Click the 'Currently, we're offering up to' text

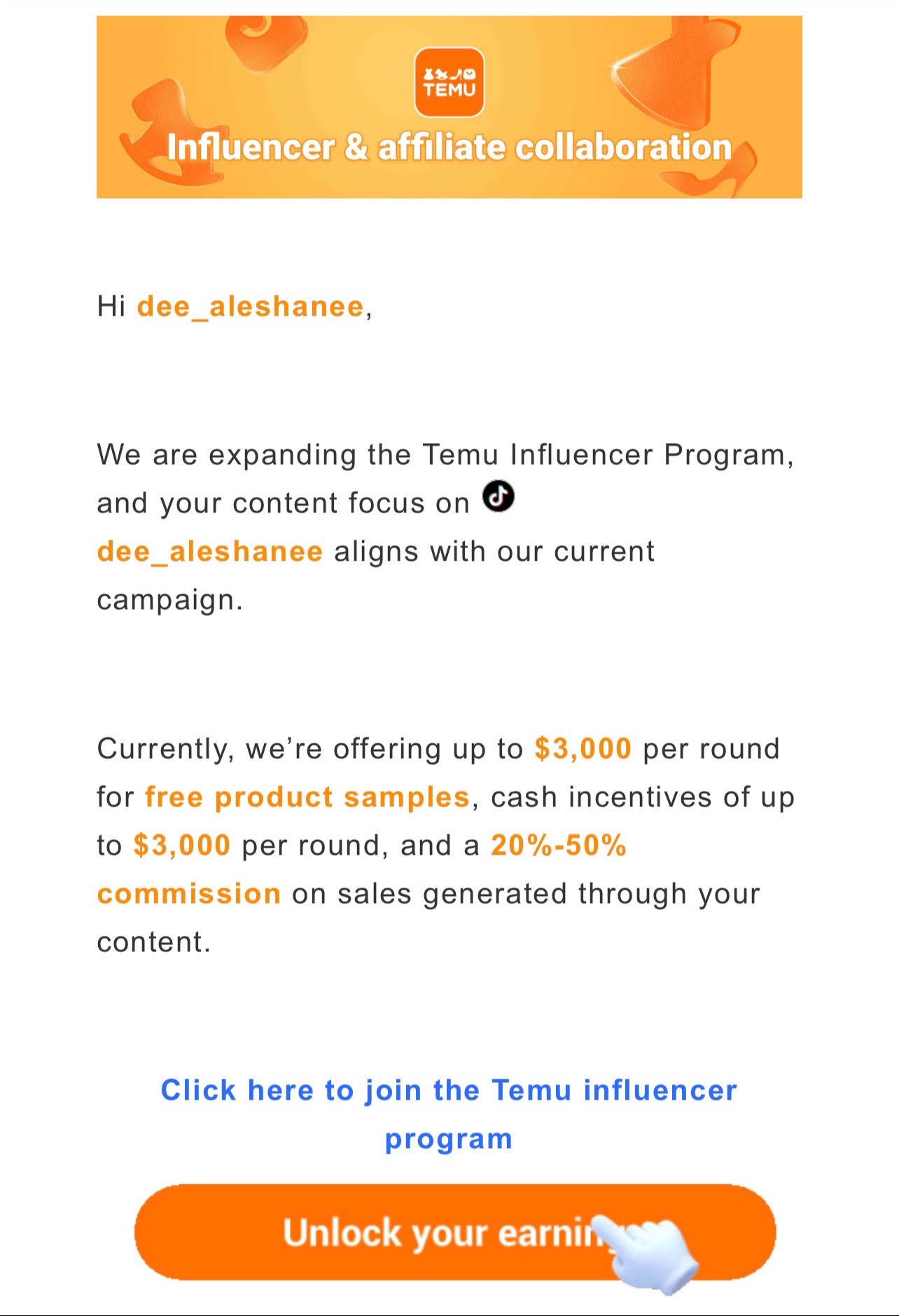coord(310,749)
